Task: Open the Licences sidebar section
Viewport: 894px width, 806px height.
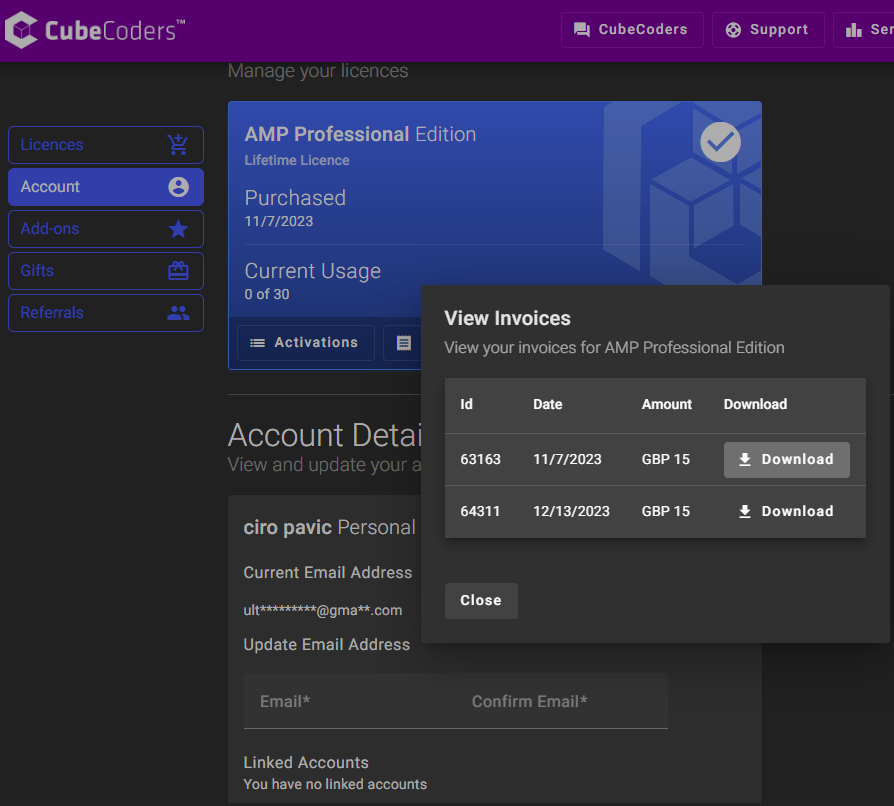Action: [106, 145]
